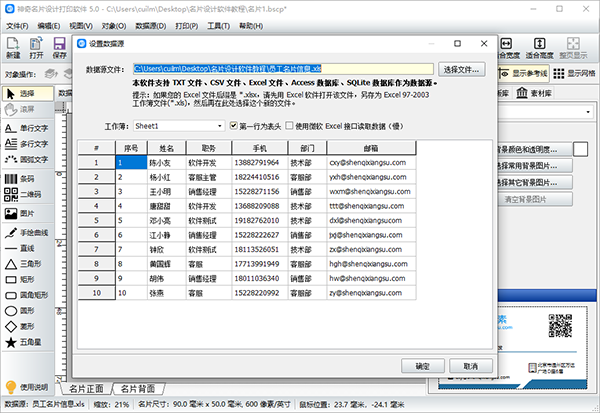Toggle the 第一行为表头 checkbox
This screenshot has height=413, width=600.
coord(235,127)
